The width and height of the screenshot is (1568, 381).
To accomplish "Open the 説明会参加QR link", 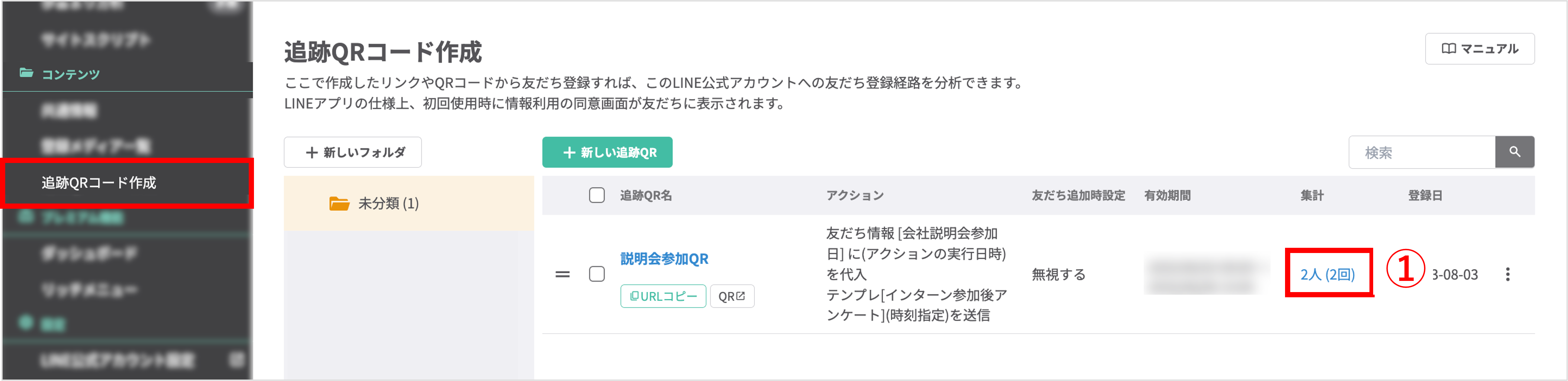I will pos(664,259).
